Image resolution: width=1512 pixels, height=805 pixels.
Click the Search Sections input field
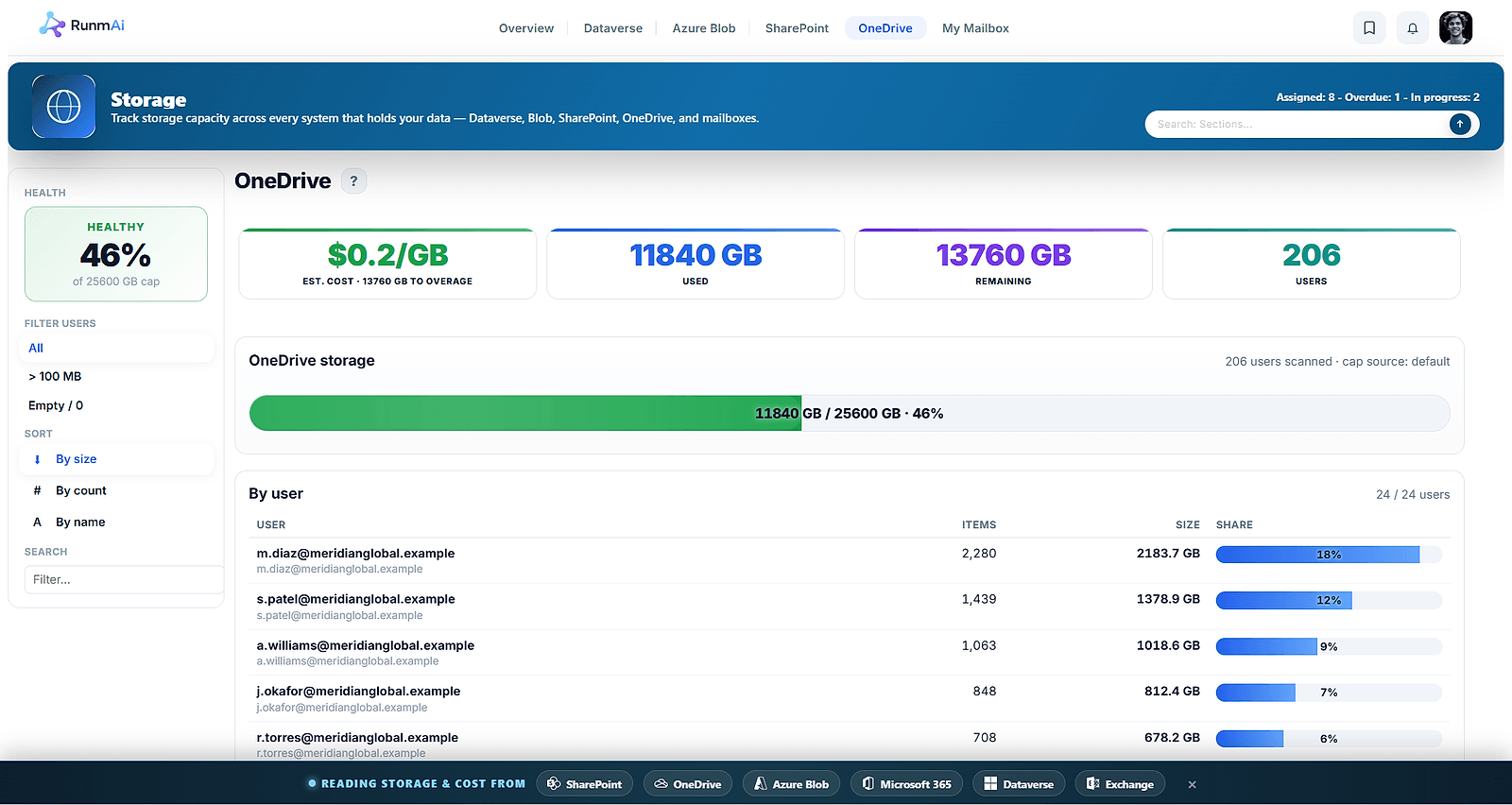(x=1297, y=124)
